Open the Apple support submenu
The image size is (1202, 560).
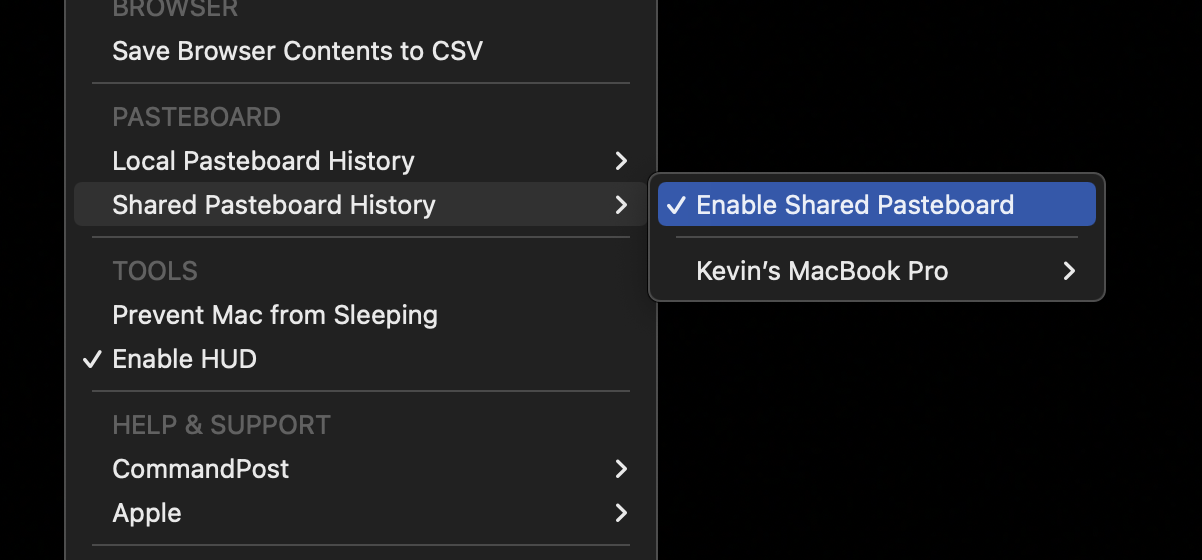[361, 513]
